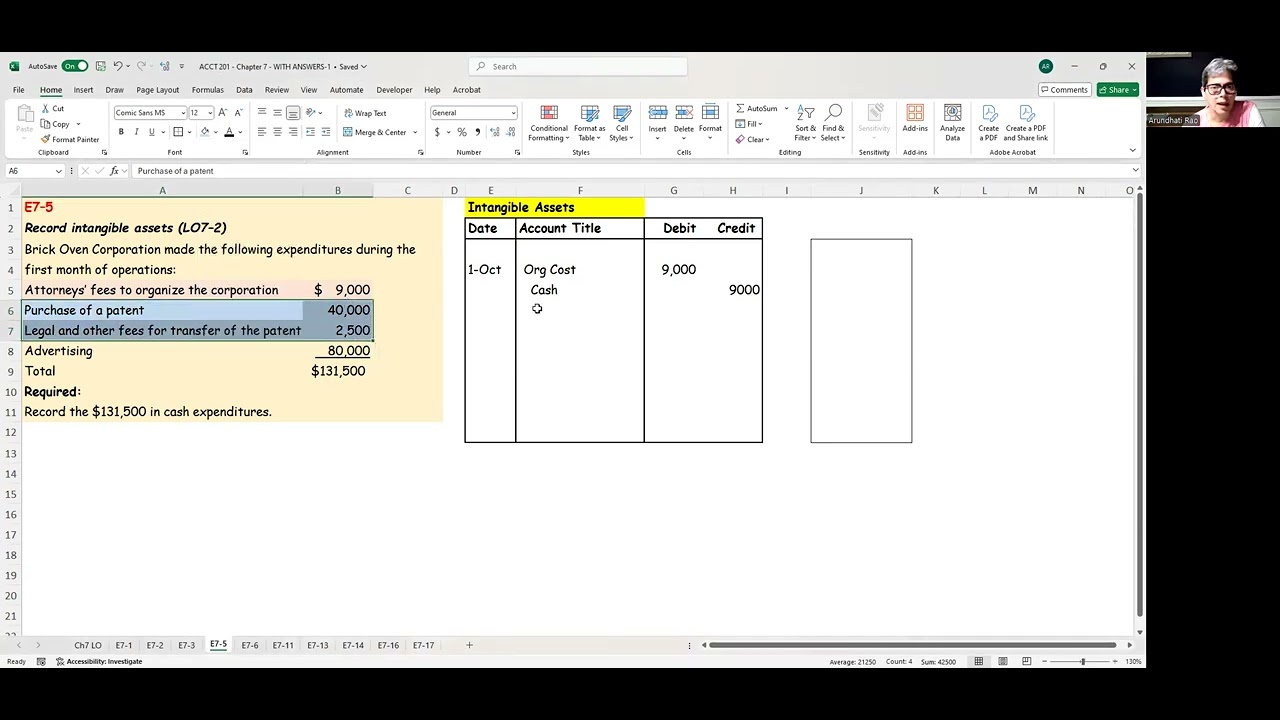Click Wrap Text button

365,113
